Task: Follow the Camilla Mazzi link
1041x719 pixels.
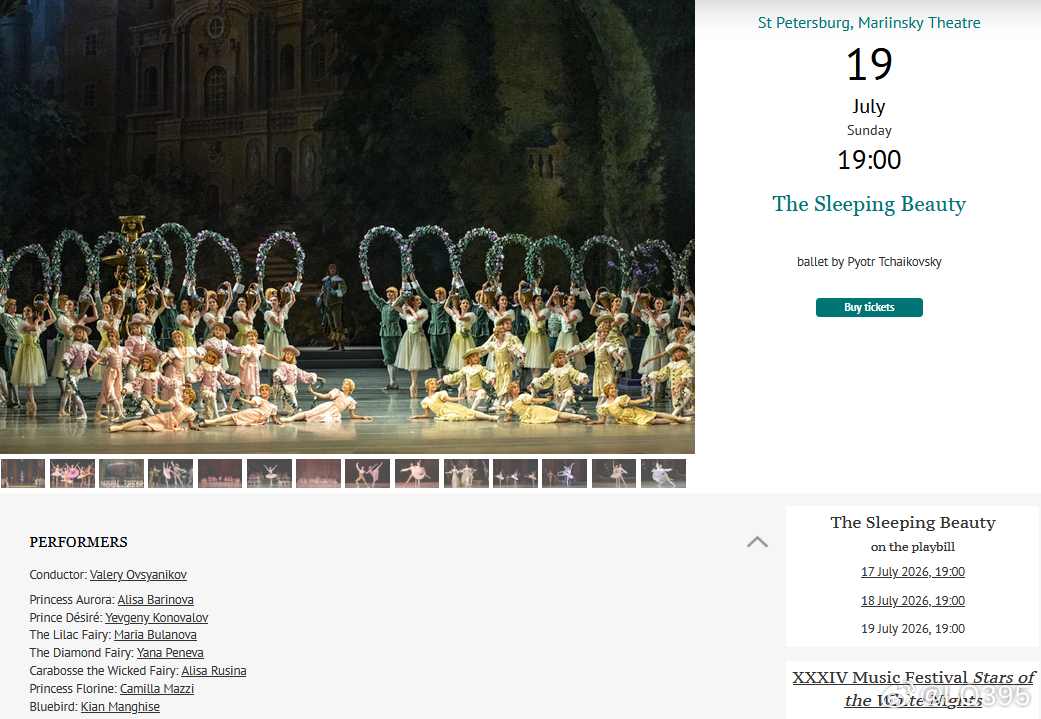Action: [157, 688]
